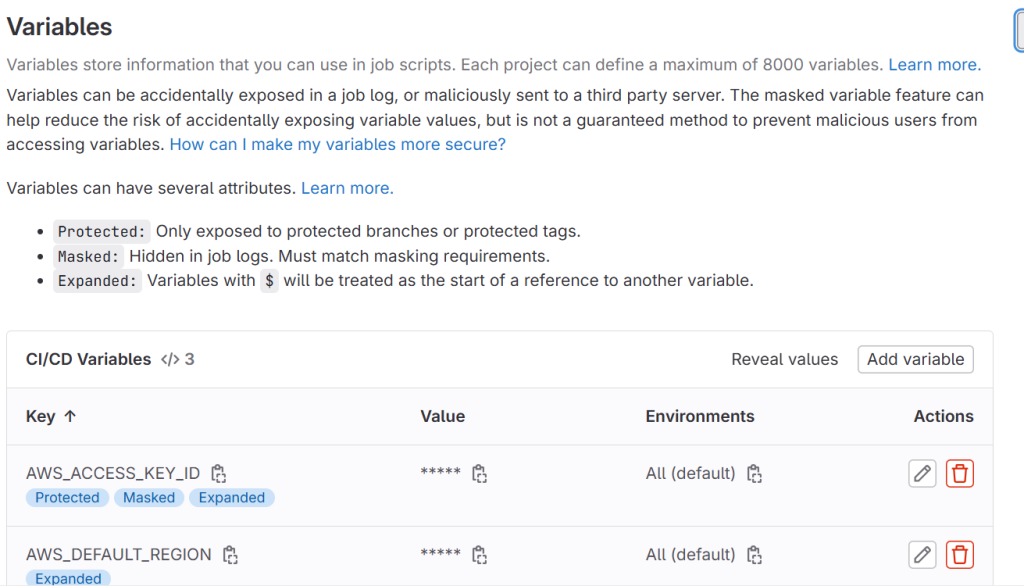Image resolution: width=1024 pixels, height=586 pixels.
Task: Click the Expanded badge under AWS_DEFAULT_REGION
Action: pos(68,578)
